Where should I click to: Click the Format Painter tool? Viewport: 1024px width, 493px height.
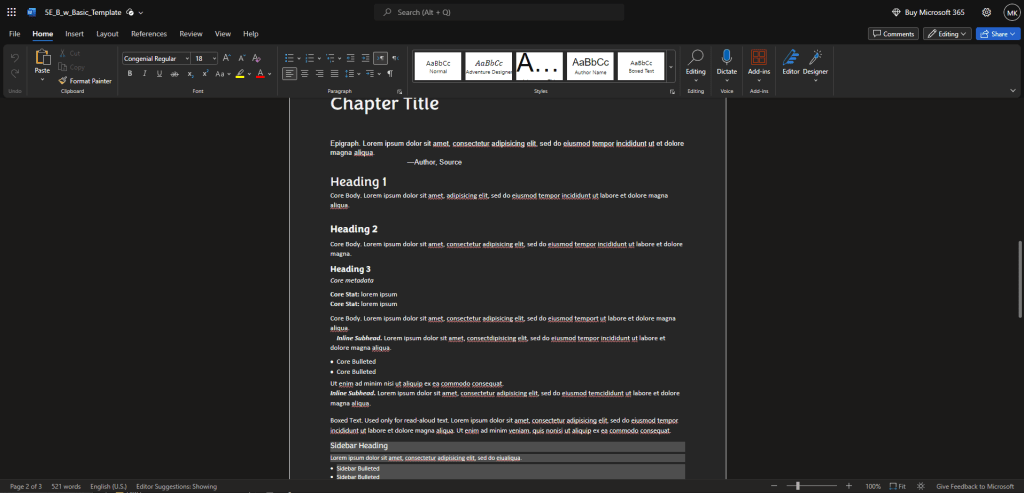[84, 80]
